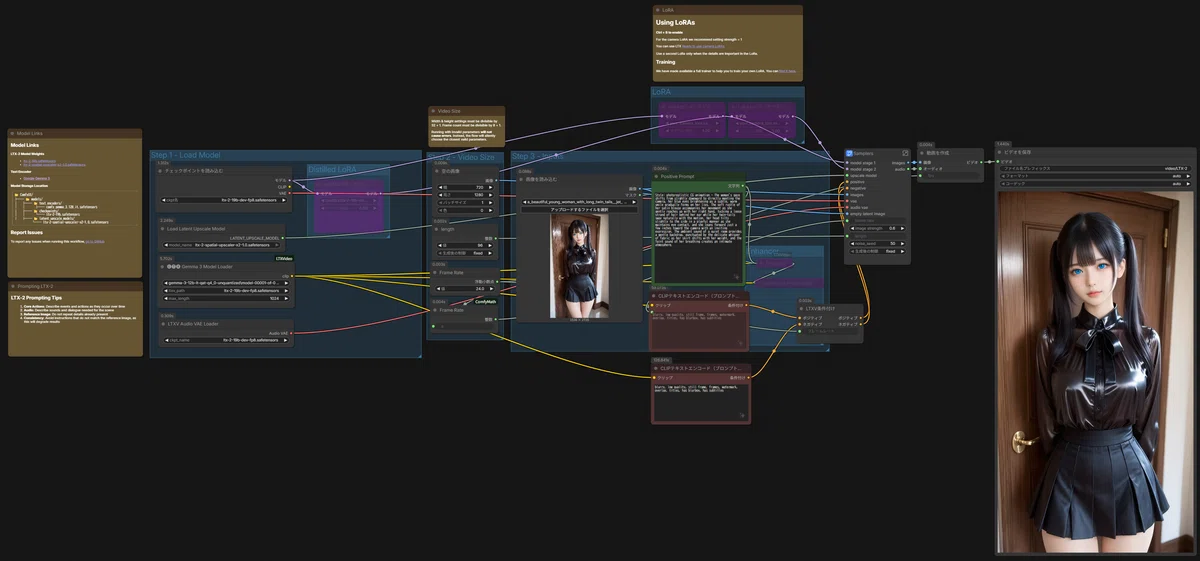Open ckpt_name dropdown in Audio VAE Loader
Image resolution: width=1200 pixels, height=561 pixels.
224,340
